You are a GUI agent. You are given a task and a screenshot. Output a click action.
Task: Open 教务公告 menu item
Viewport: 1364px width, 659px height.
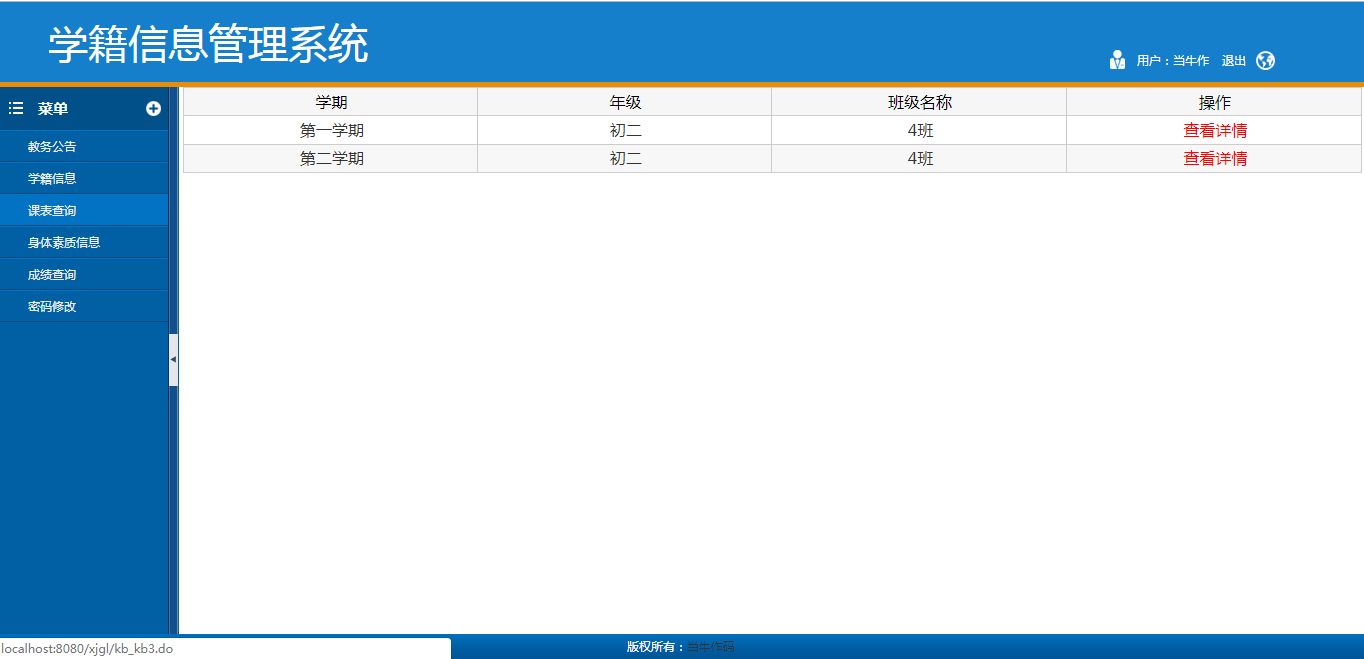[84, 147]
